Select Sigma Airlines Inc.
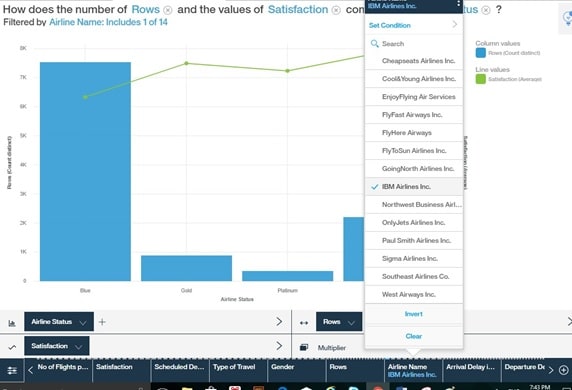 pyautogui.click(x=414, y=259)
